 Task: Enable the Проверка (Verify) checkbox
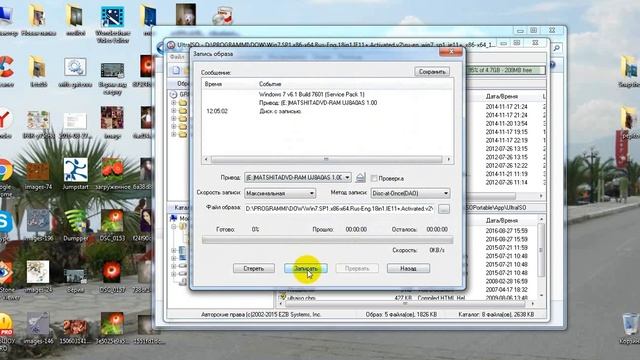pos(374,178)
